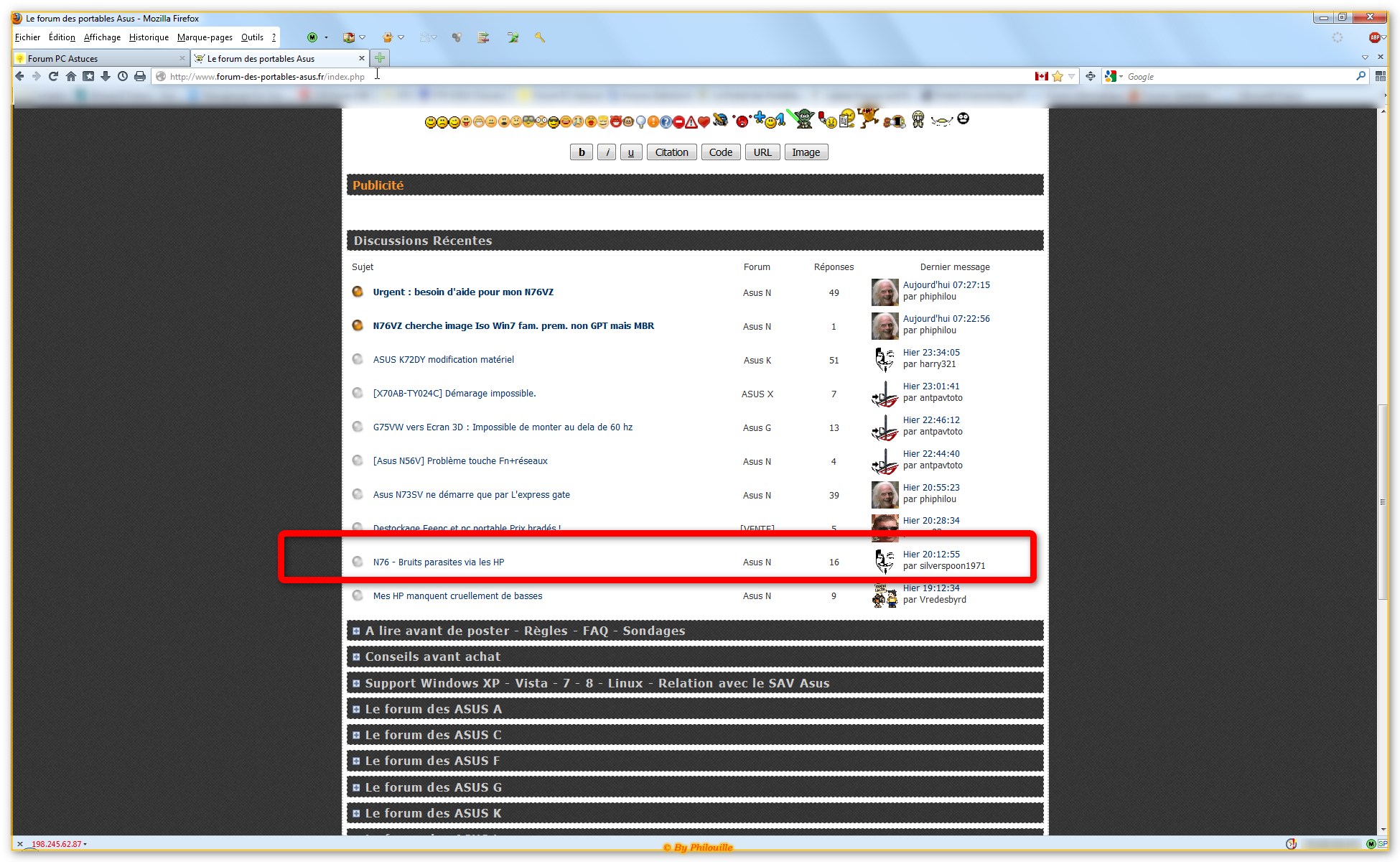Image resolution: width=1400 pixels, height=862 pixels.
Task: Click the Print page icon
Action: [x=140, y=76]
